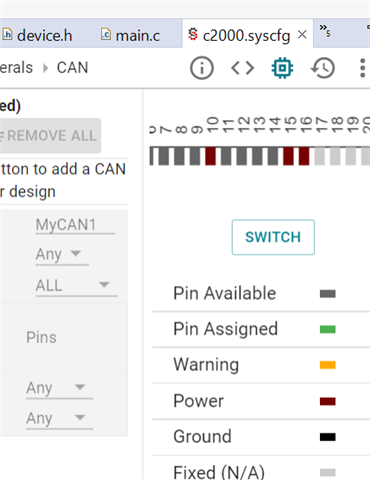Open the first Any dropdown under MyCAN1

click(x=62, y=254)
